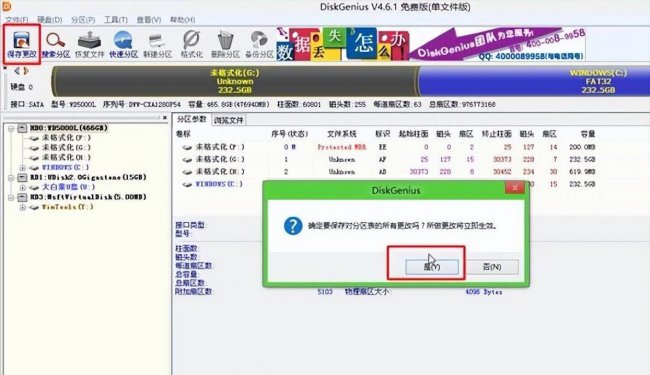
Task: Open the Search Partition (搜索分区) tool
Action: point(56,44)
